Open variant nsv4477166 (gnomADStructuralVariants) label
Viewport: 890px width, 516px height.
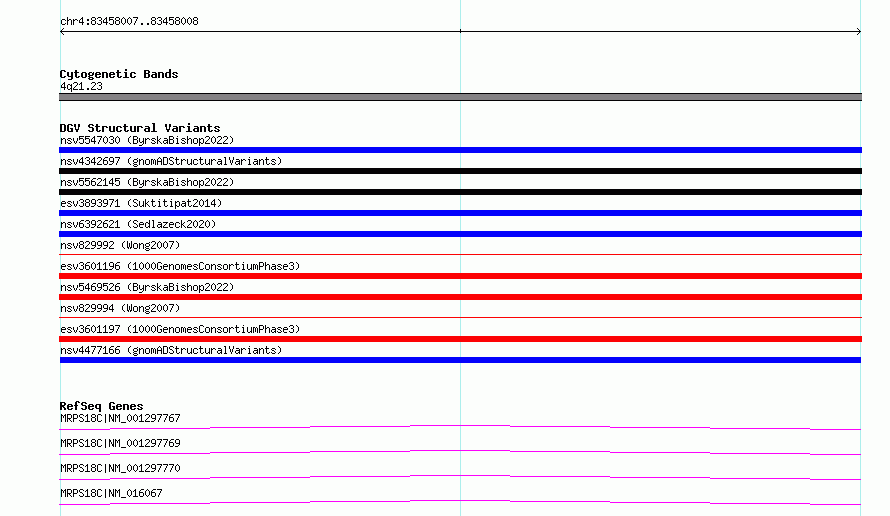[171, 350]
